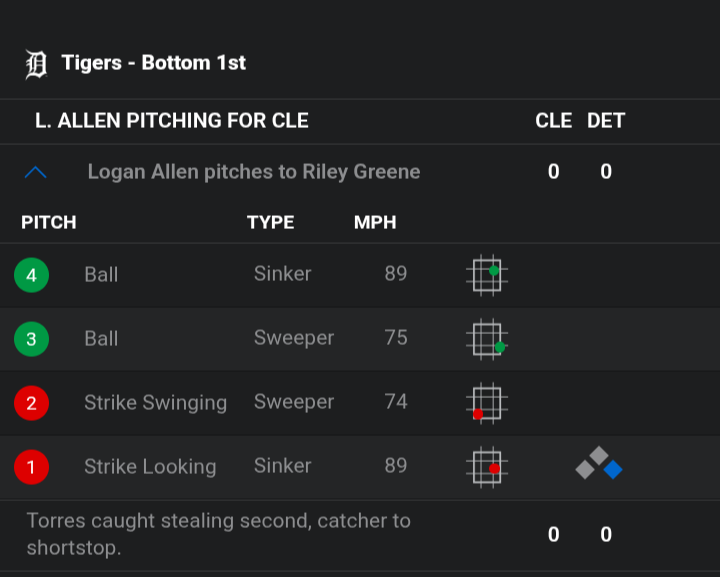Click the green pitch 3 number badge
Image resolution: width=720 pixels, height=577 pixels.
pos(31,339)
